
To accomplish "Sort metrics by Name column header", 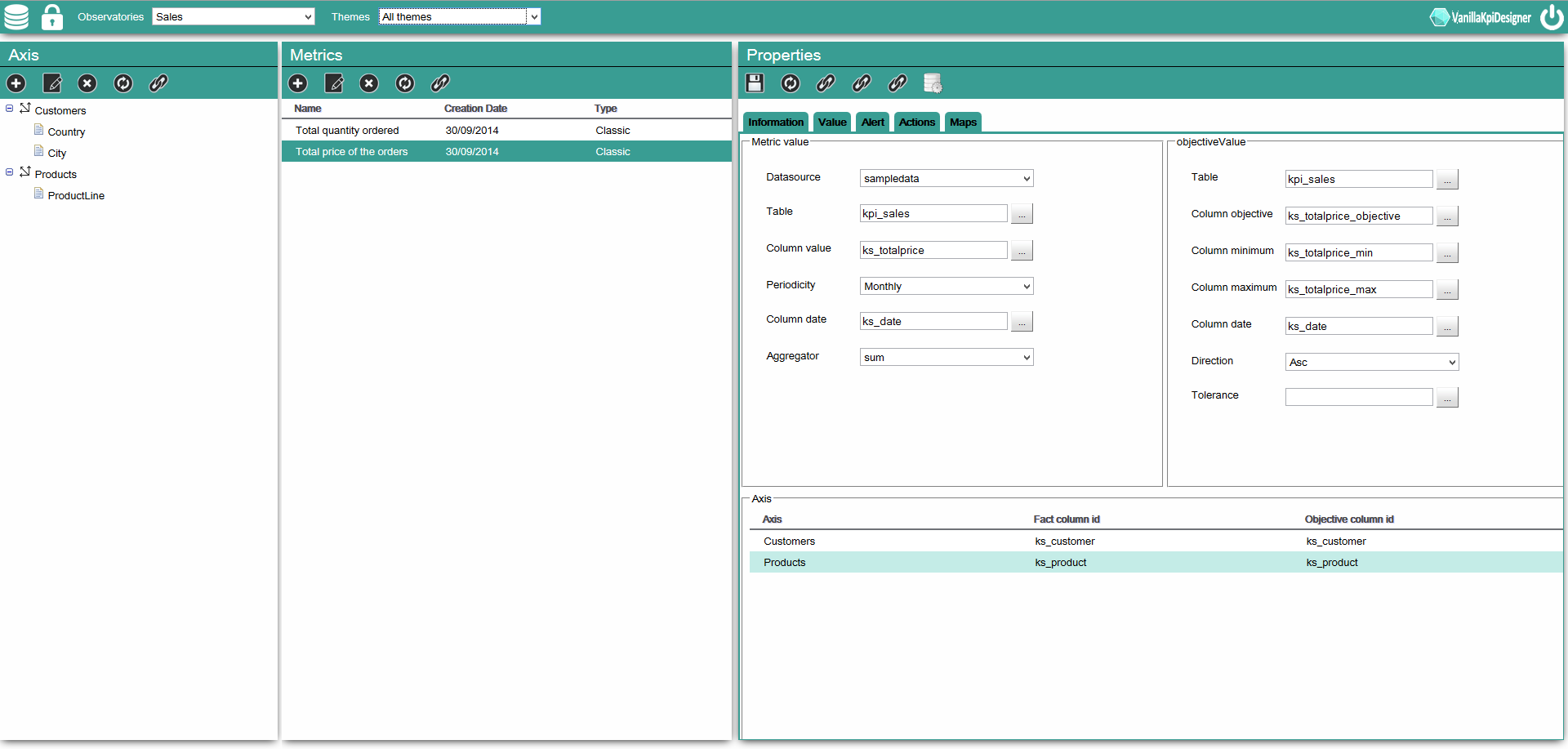I will (308, 109).
